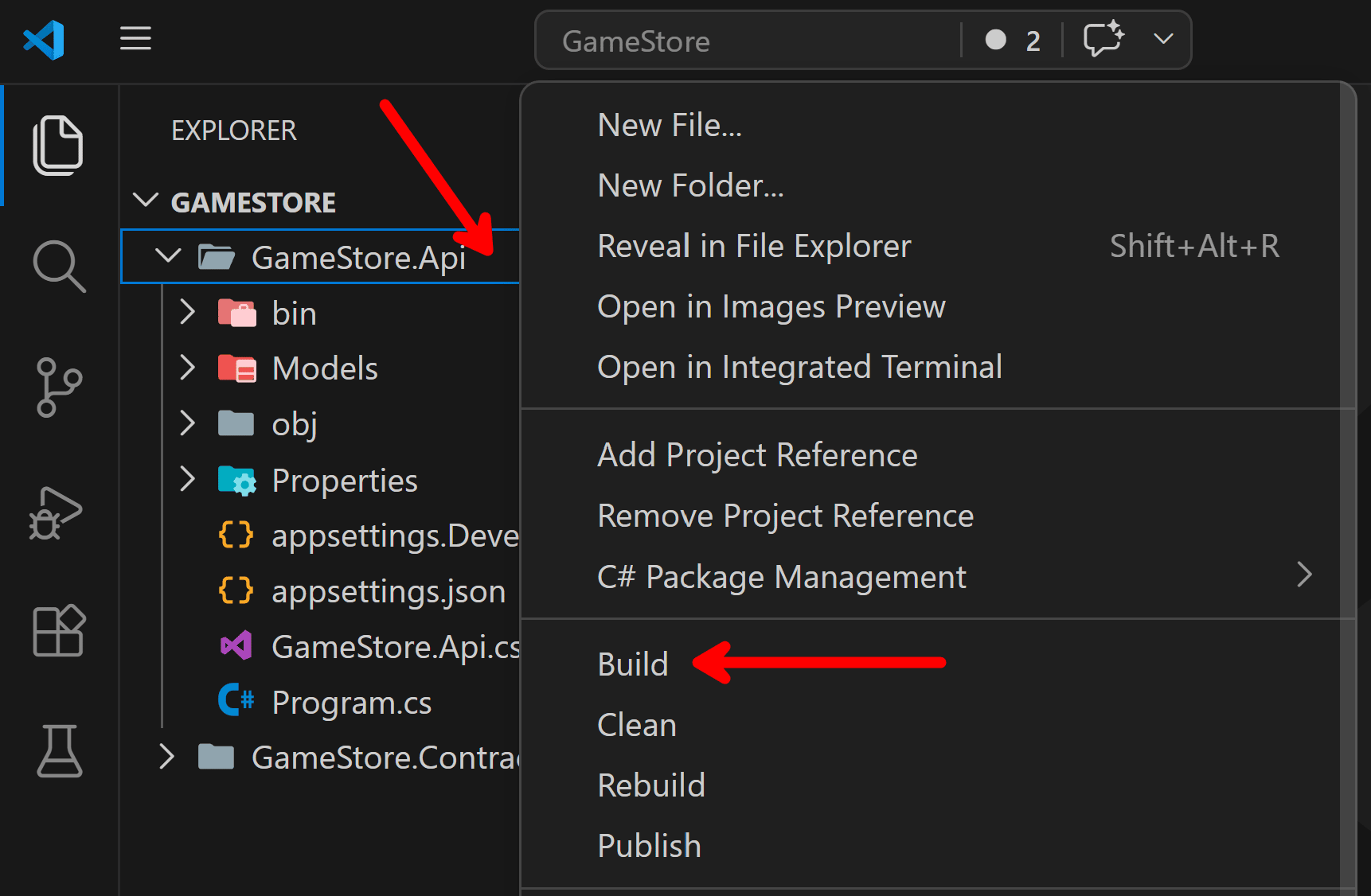Select Open in Integrated Terminal
This screenshot has height=896, width=1371.
[799, 367]
